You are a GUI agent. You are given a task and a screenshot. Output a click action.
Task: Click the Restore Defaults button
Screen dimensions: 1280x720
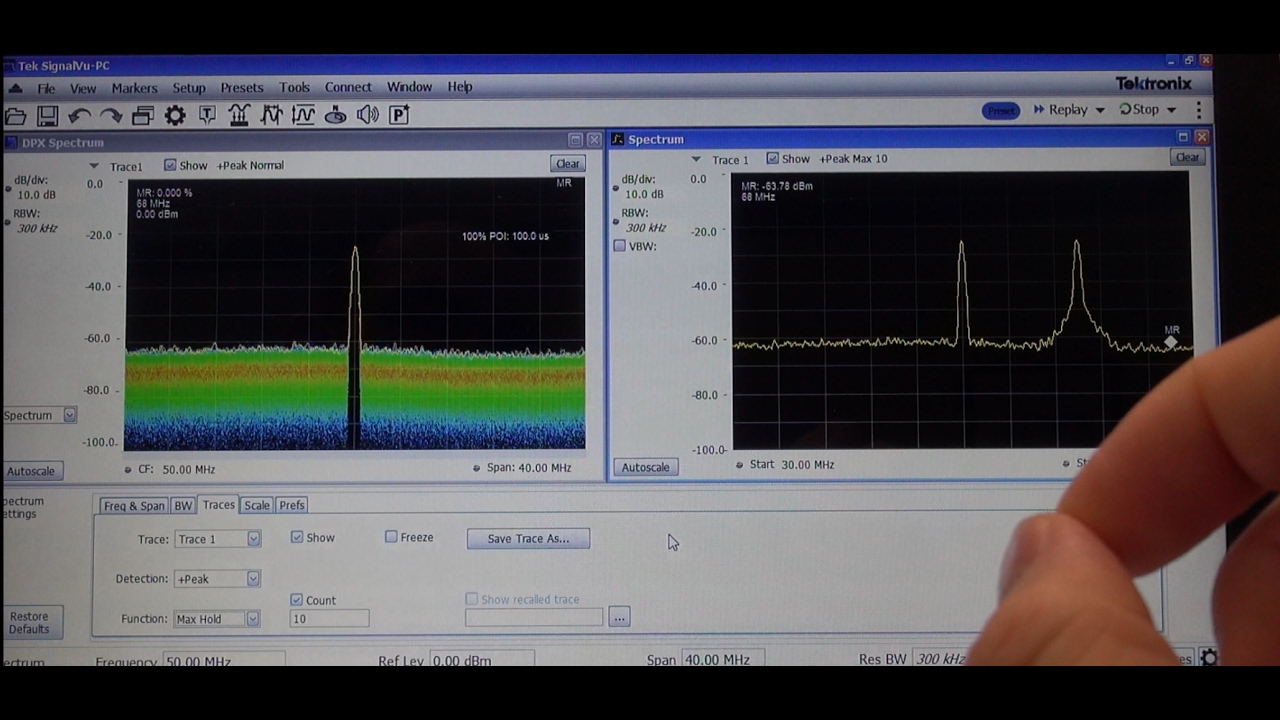(29, 623)
